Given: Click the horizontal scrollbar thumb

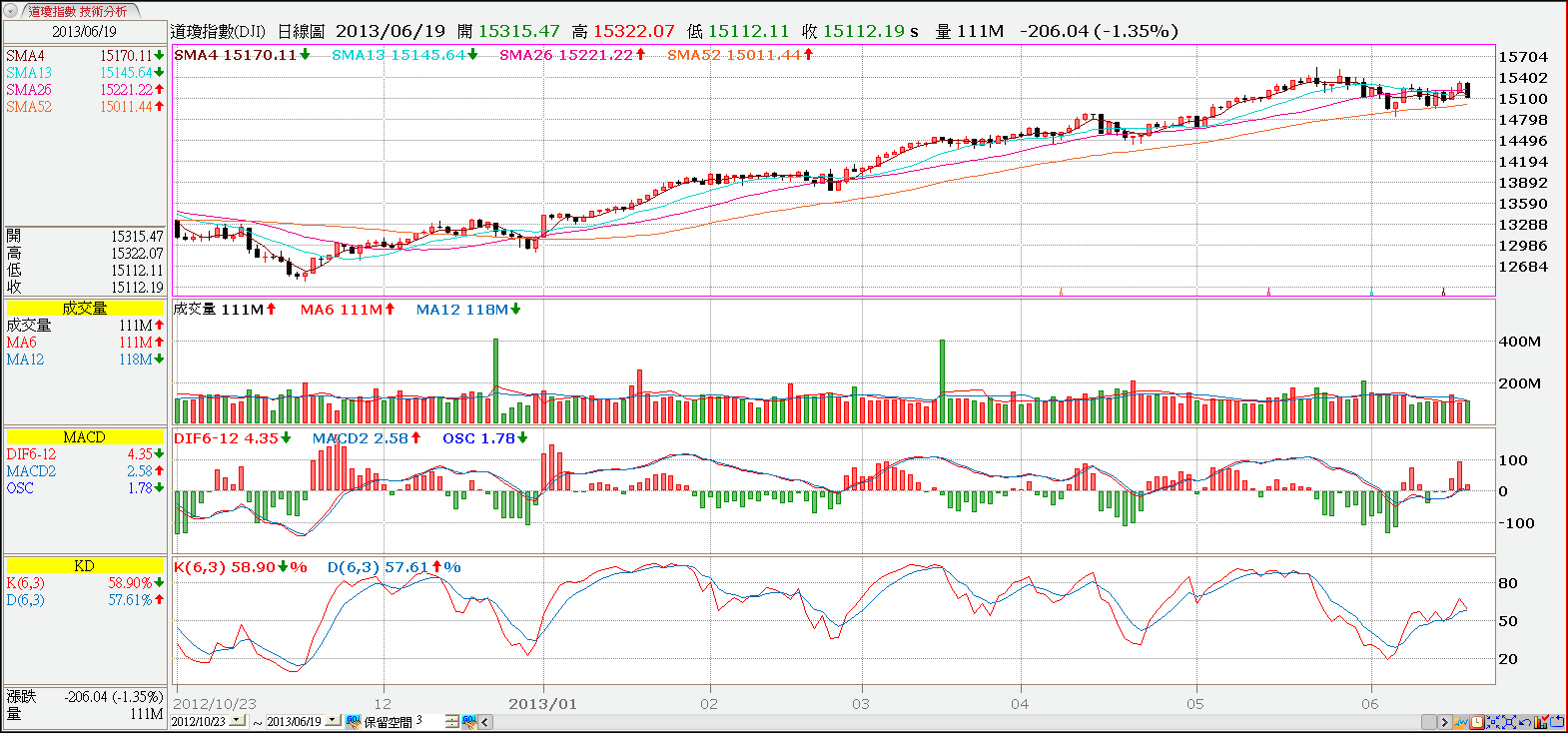Looking at the screenshot, I should [1429, 721].
